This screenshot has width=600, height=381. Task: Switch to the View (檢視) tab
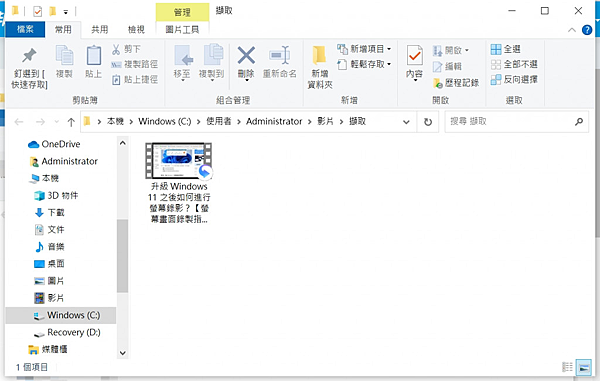(x=136, y=29)
